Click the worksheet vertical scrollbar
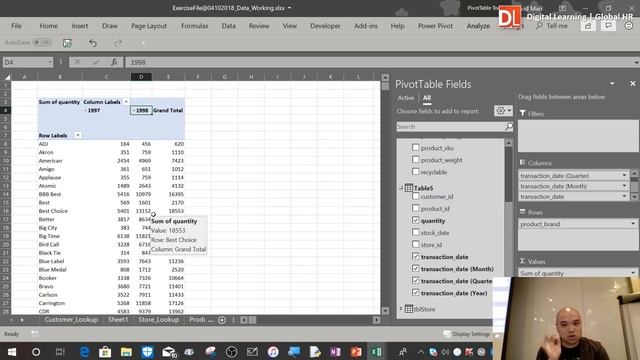Viewport: 640px width, 360px height. coord(385,194)
